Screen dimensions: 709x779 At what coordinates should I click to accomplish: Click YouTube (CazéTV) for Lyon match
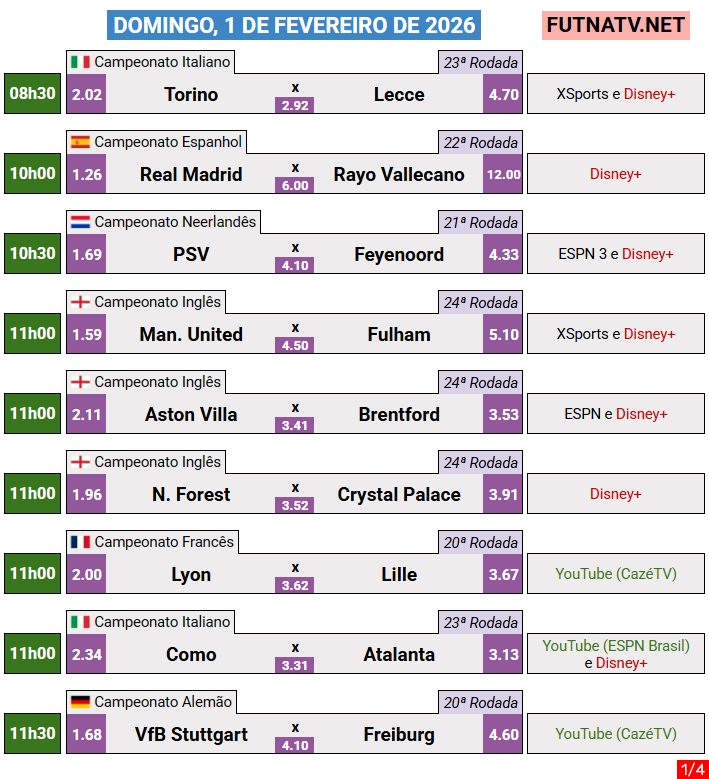click(x=616, y=574)
